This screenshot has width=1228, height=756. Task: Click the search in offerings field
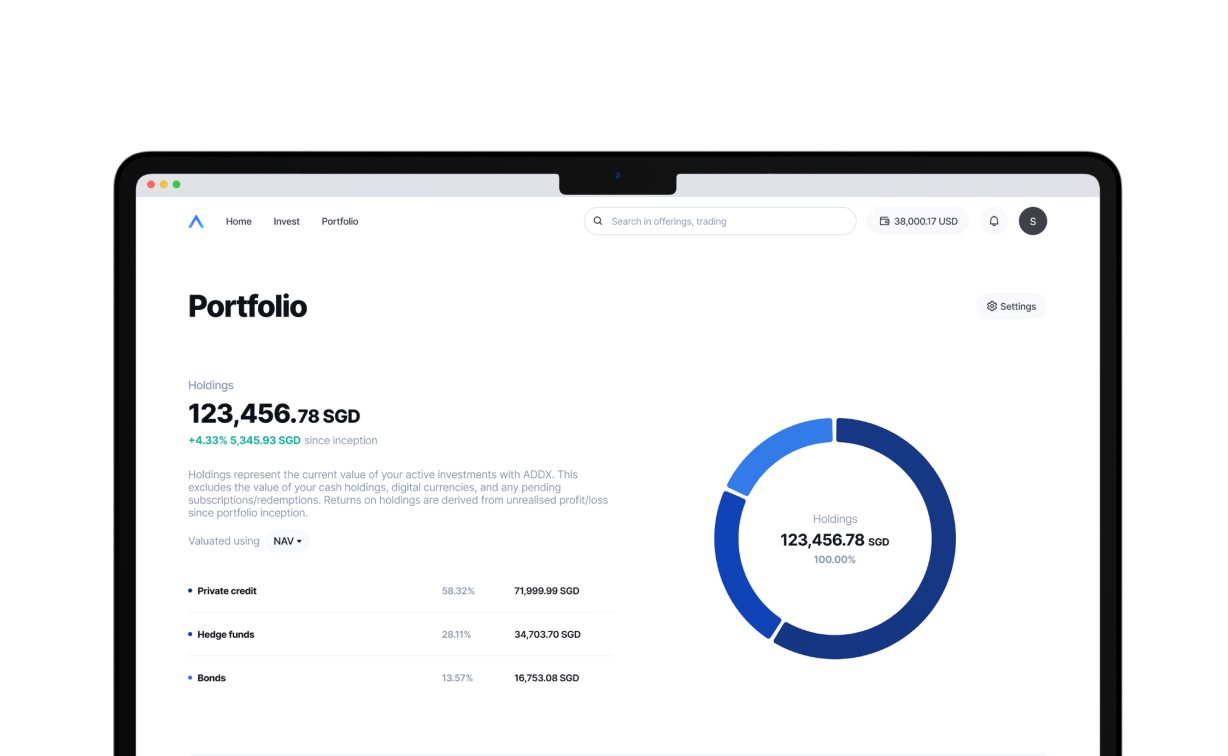pos(720,221)
